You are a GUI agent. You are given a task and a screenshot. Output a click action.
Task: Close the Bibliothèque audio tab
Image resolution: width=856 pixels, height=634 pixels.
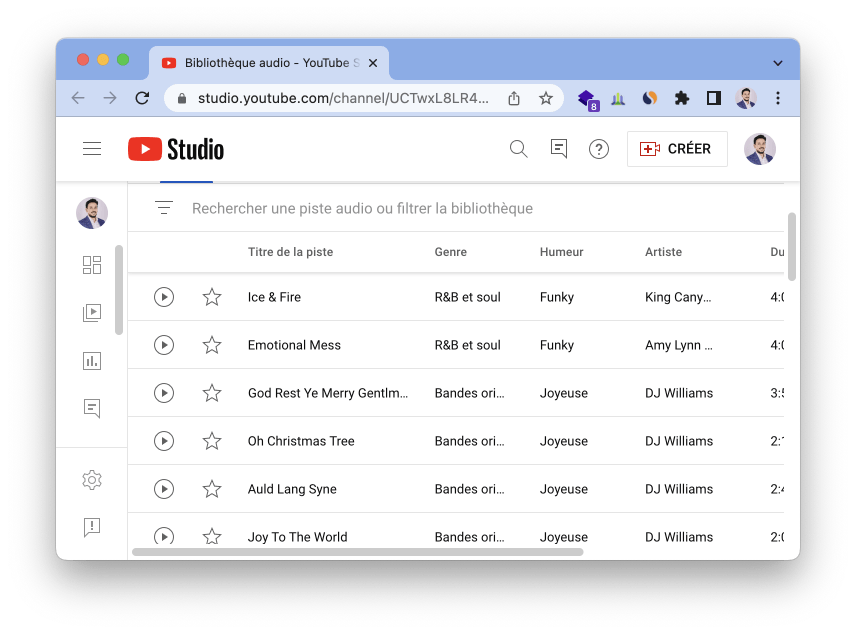click(373, 63)
